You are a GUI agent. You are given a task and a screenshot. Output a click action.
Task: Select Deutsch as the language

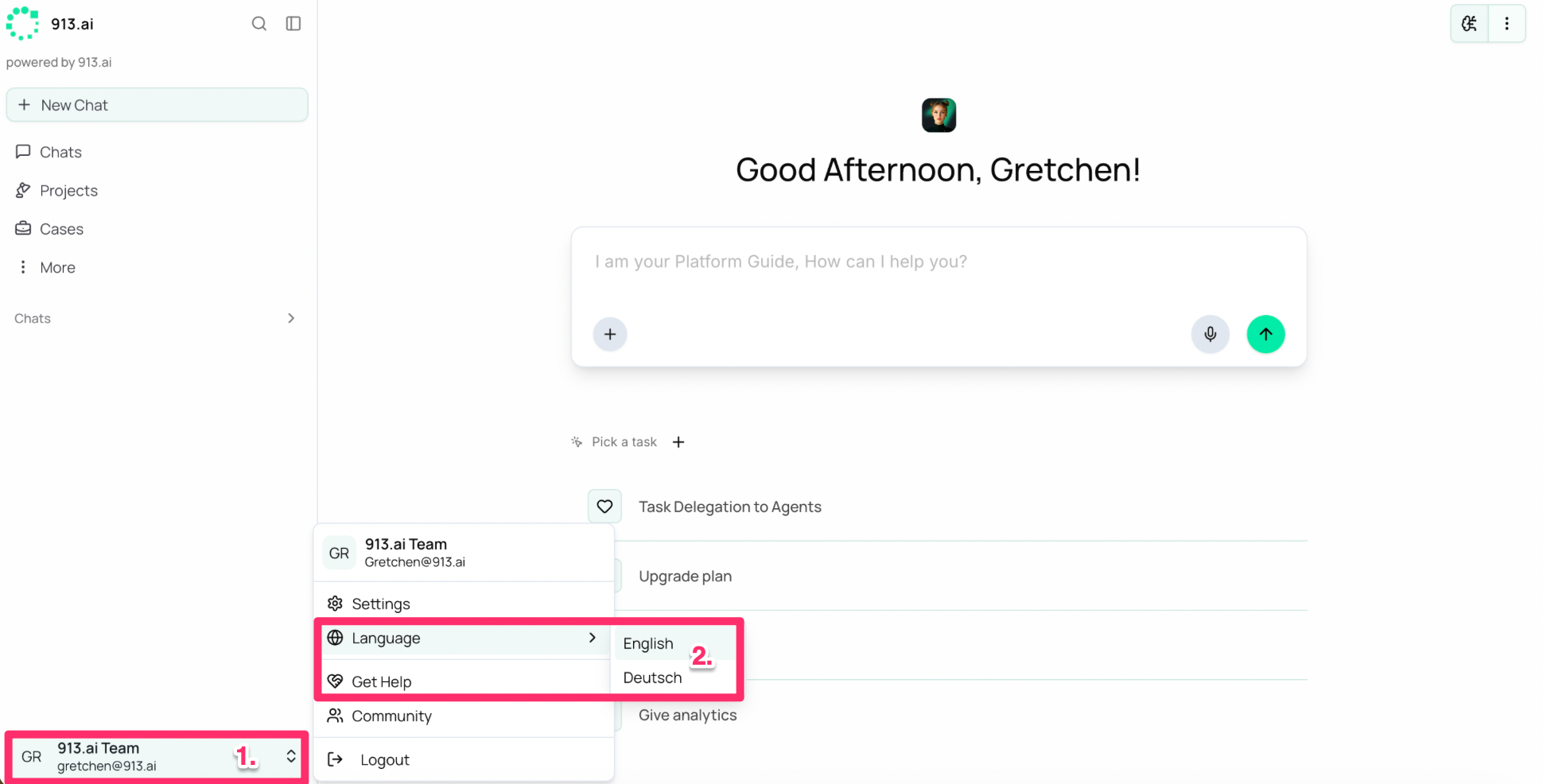(x=653, y=677)
